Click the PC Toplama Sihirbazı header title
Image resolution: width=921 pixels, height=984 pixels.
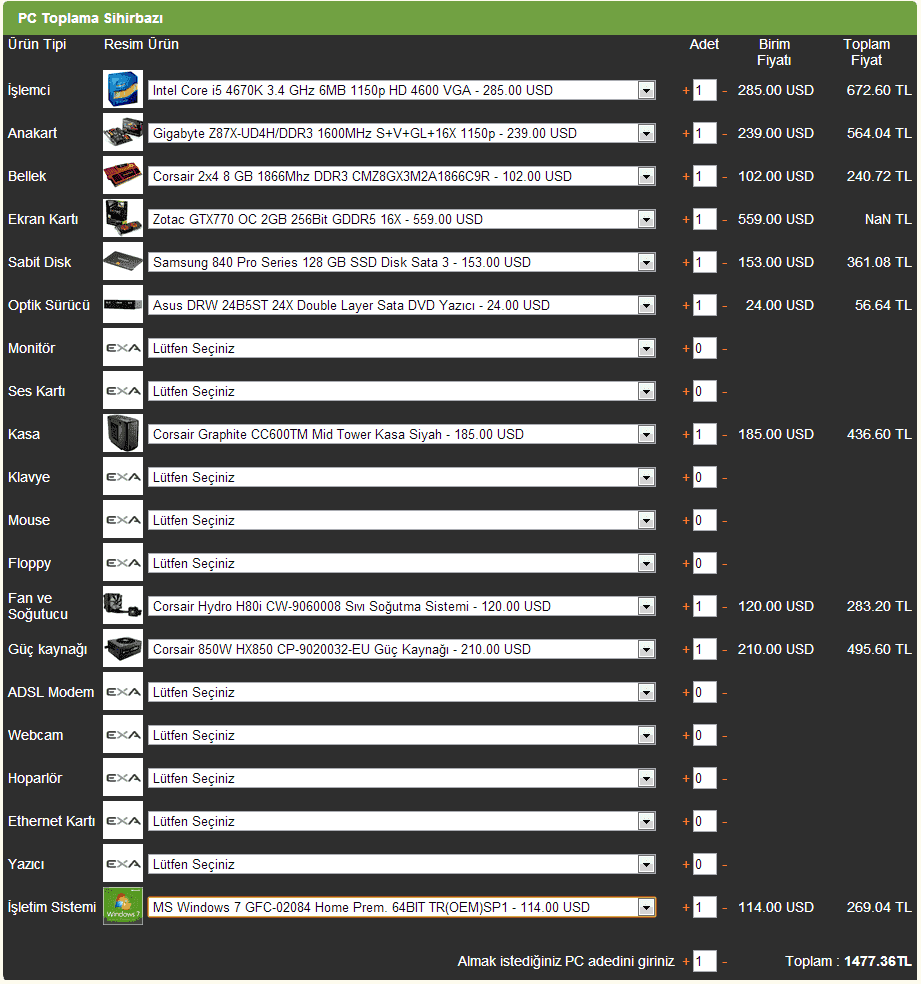(90, 18)
